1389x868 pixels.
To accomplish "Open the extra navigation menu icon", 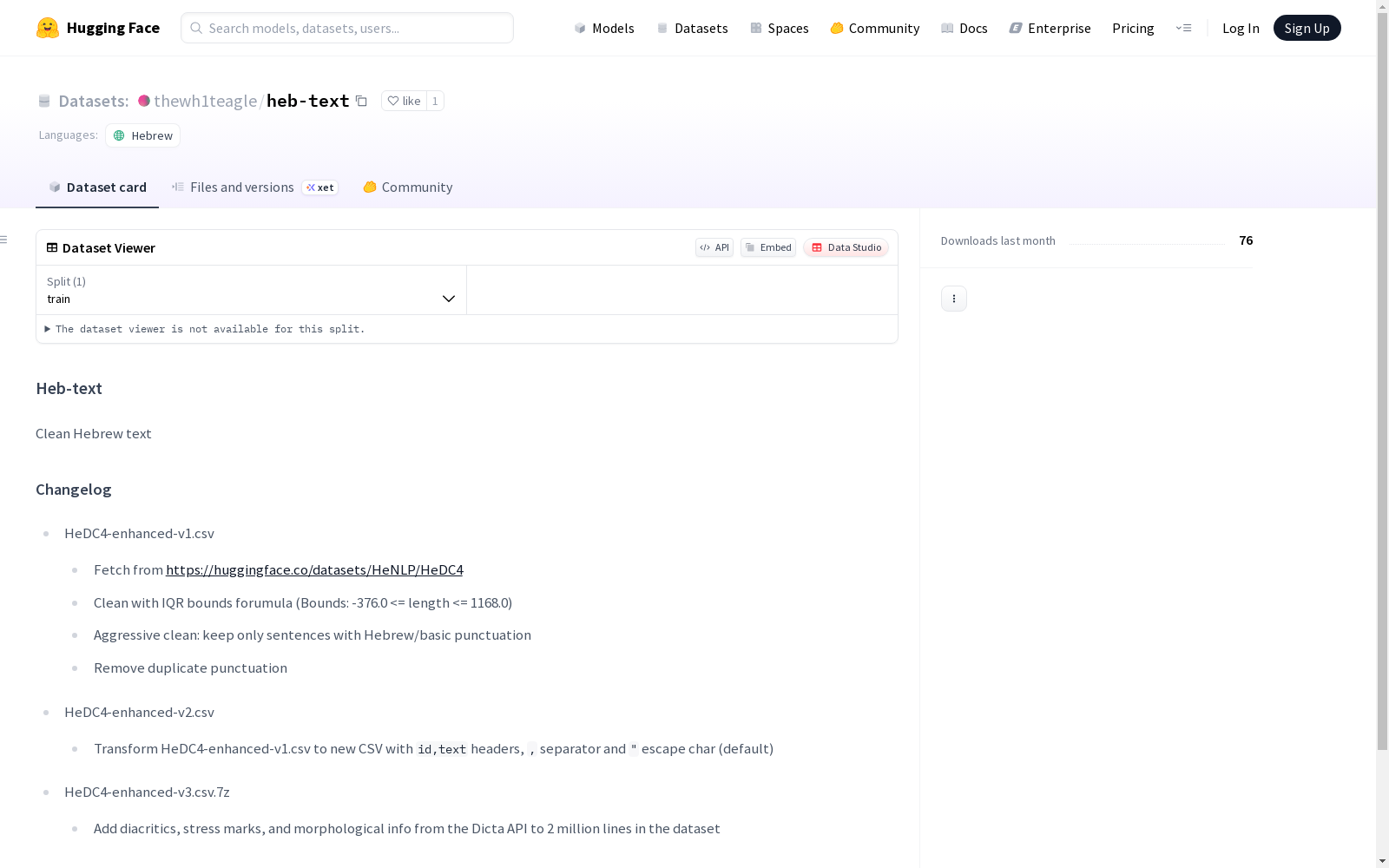I will [x=1183, y=28].
